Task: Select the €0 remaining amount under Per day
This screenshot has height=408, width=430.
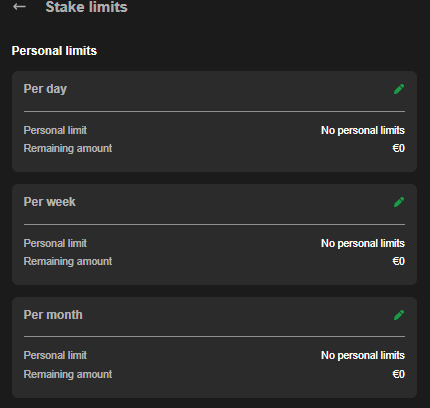Action: coord(398,148)
